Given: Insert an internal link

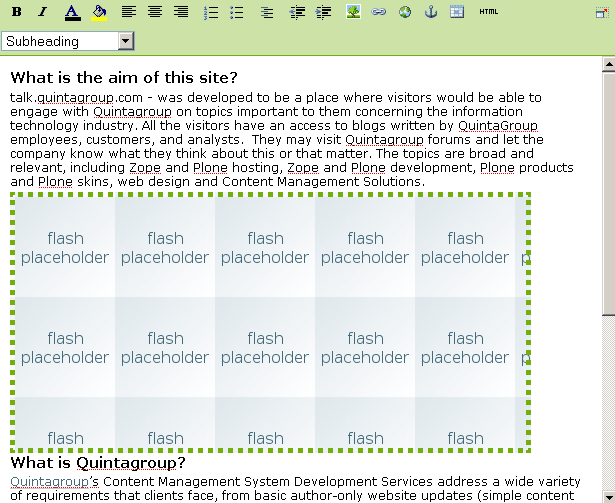Looking at the screenshot, I should pyautogui.click(x=378, y=12).
